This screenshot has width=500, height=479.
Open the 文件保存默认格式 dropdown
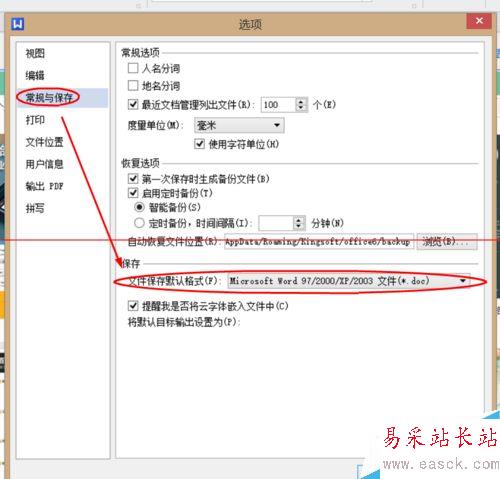pos(349,281)
